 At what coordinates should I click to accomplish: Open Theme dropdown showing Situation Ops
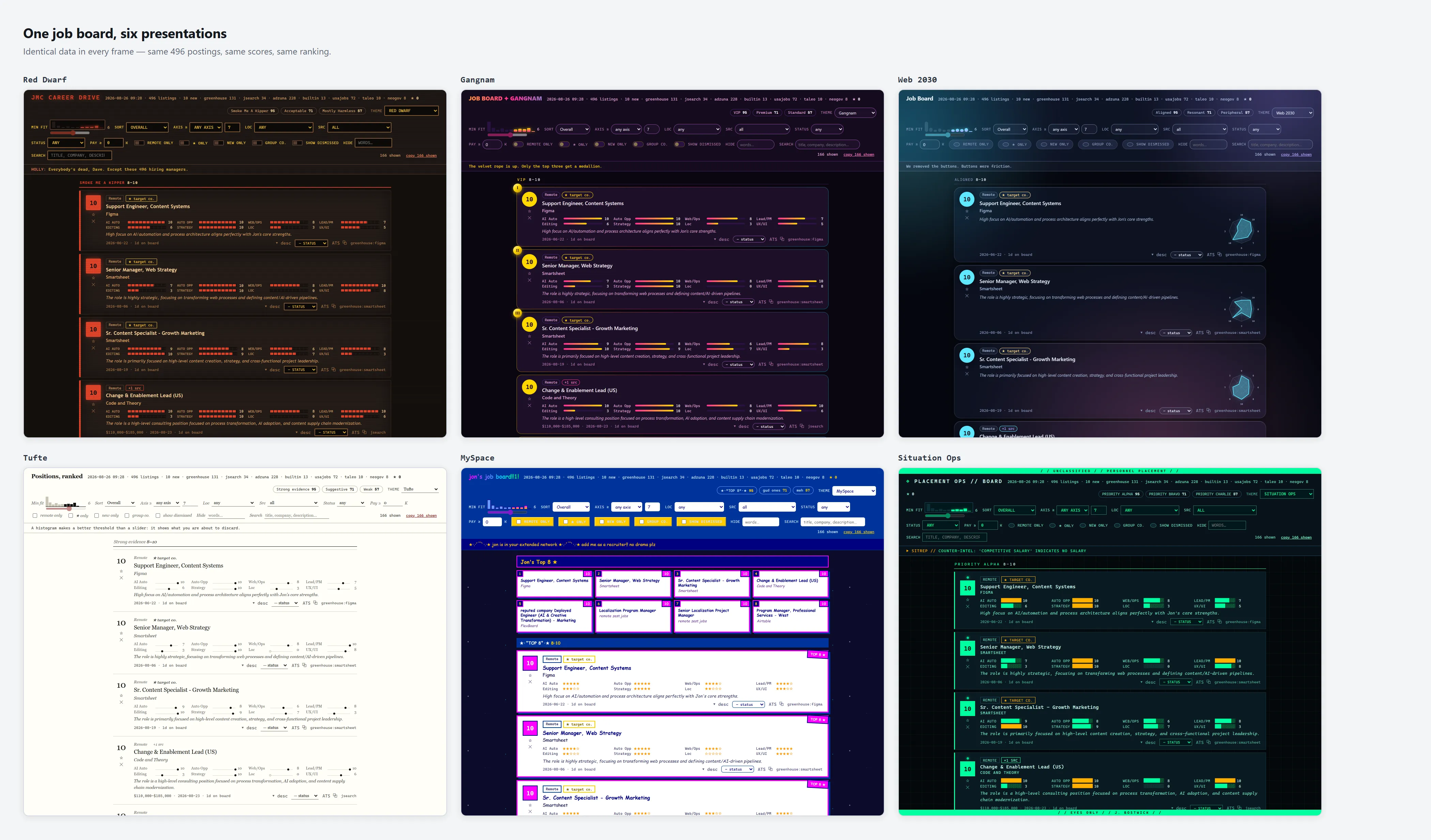1287,494
